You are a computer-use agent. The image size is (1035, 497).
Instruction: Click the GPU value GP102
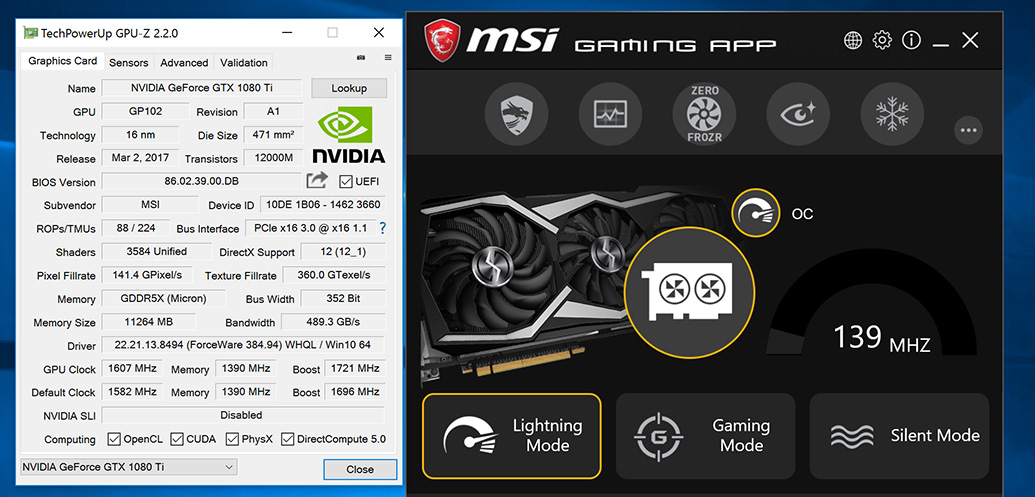[145, 112]
